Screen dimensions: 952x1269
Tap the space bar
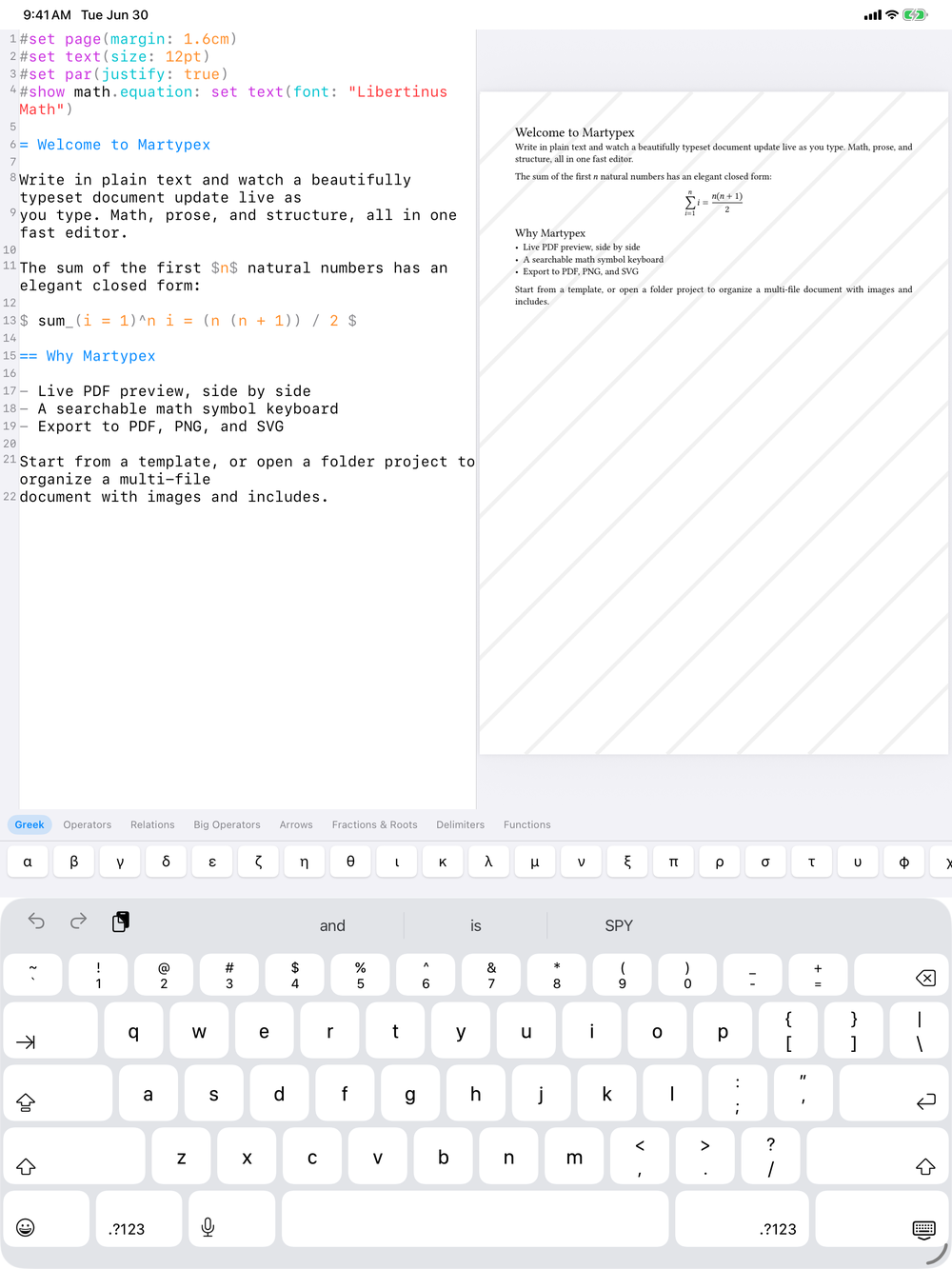click(475, 1219)
